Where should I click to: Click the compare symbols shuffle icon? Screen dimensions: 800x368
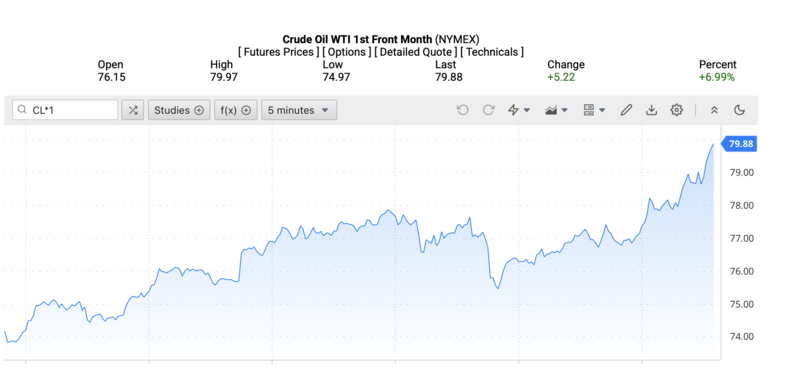(133, 110)
